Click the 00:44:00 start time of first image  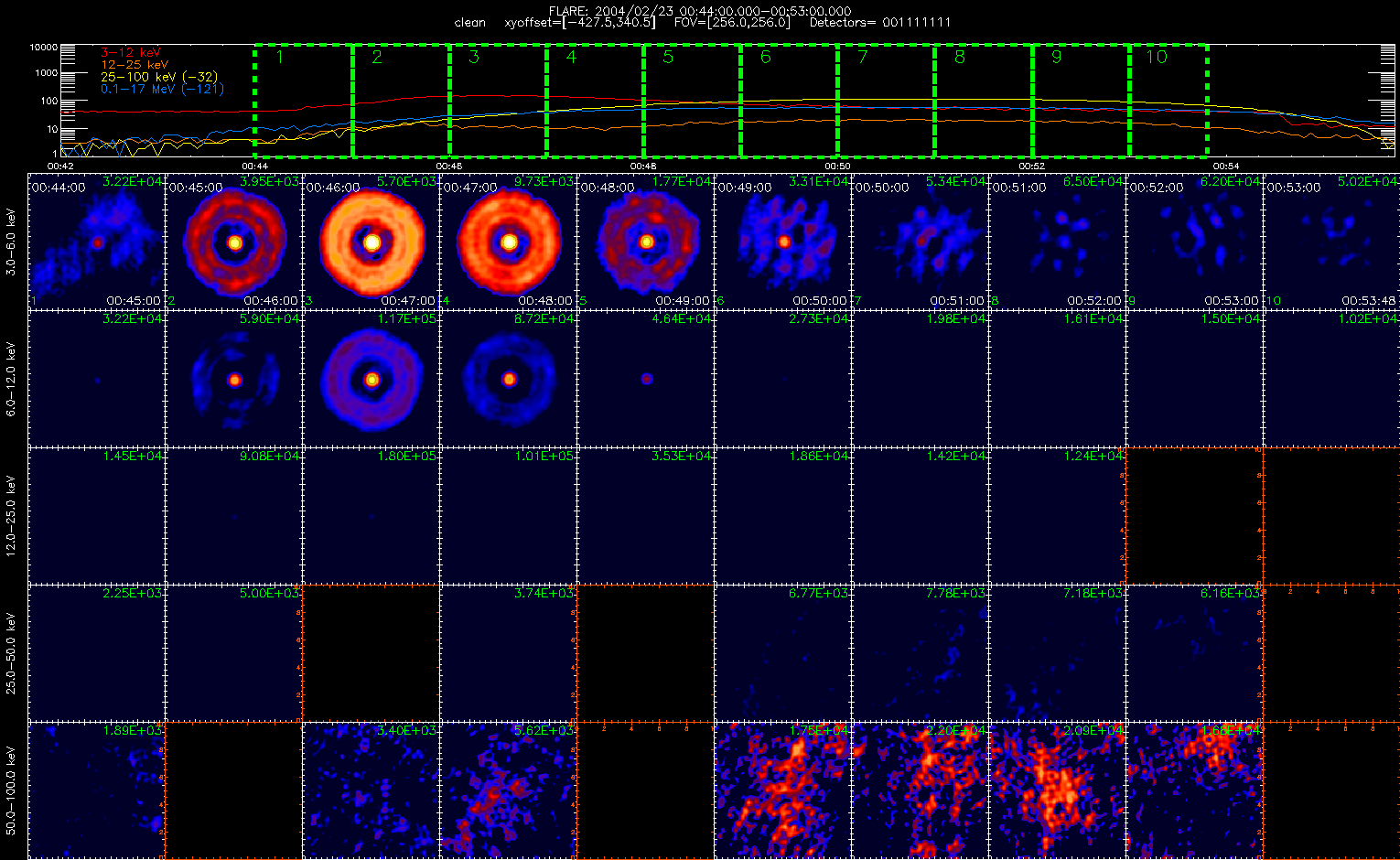[x=59, y=187]
